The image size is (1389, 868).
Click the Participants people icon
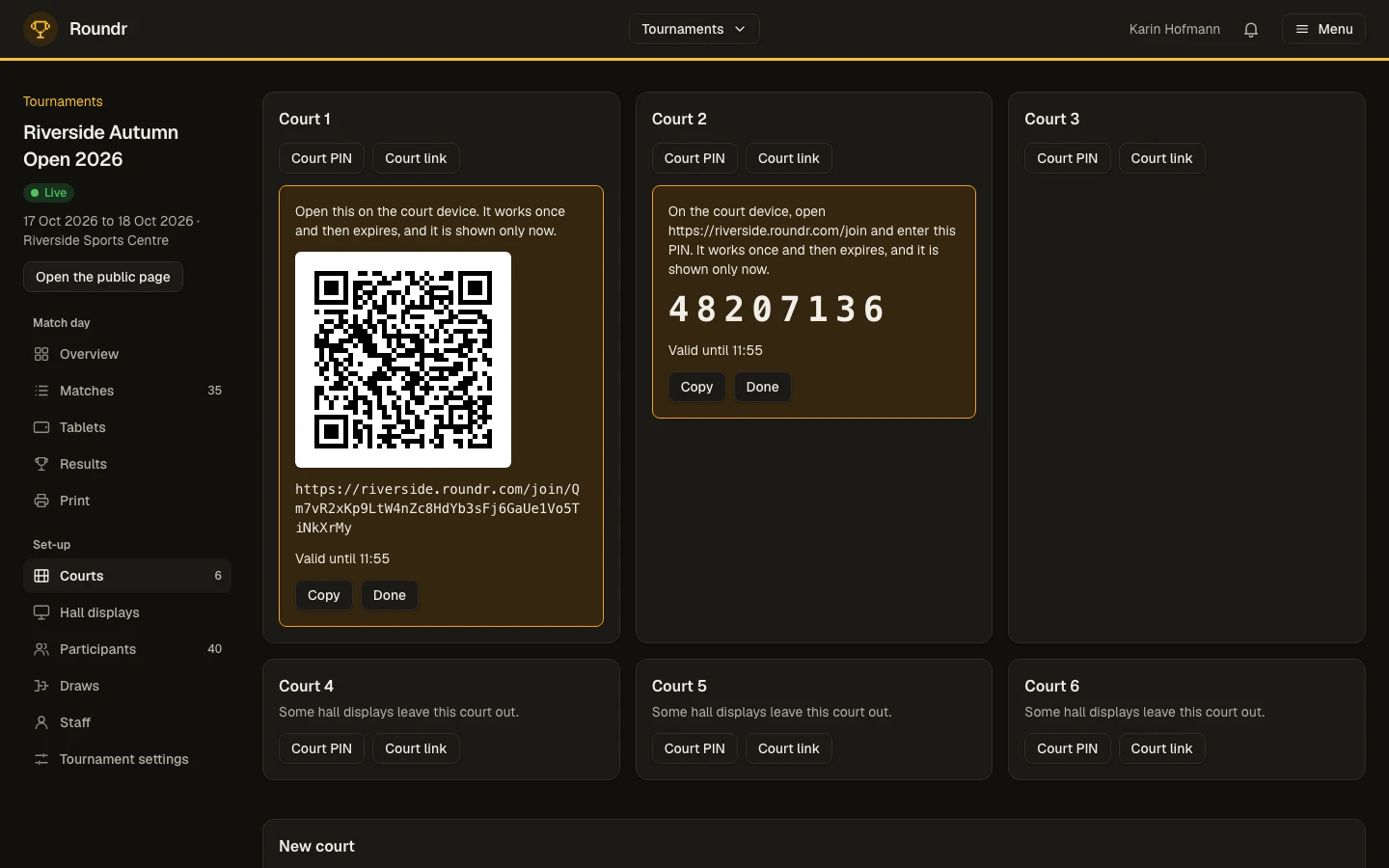tap(41, 649)
